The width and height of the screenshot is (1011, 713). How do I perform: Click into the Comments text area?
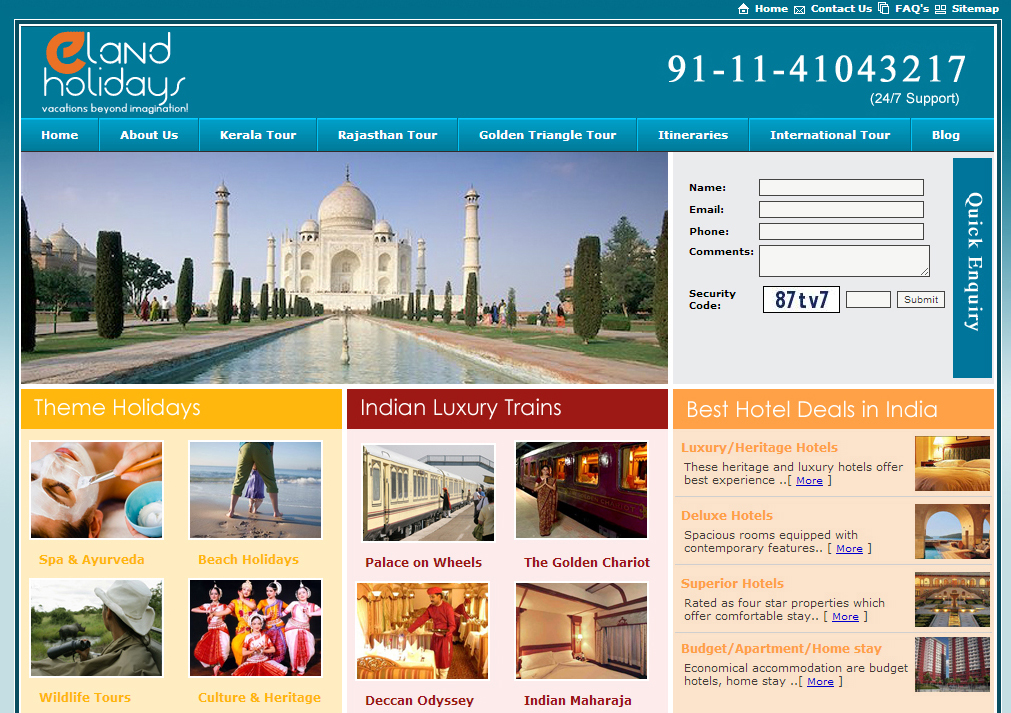[x=843, y=261]
